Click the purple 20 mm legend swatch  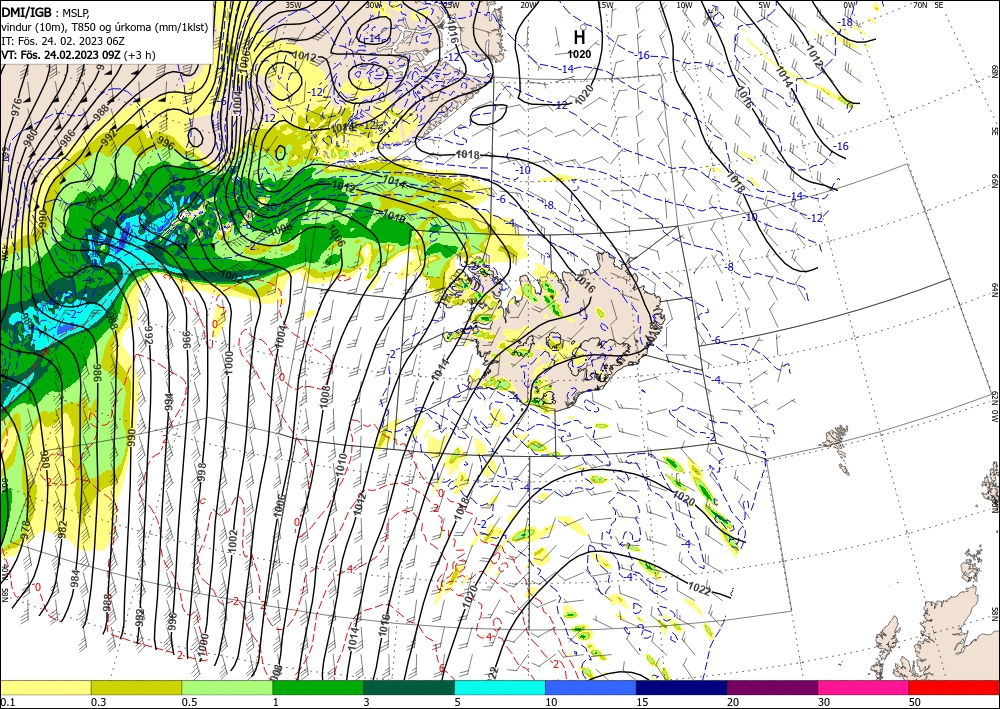(772, 687)
